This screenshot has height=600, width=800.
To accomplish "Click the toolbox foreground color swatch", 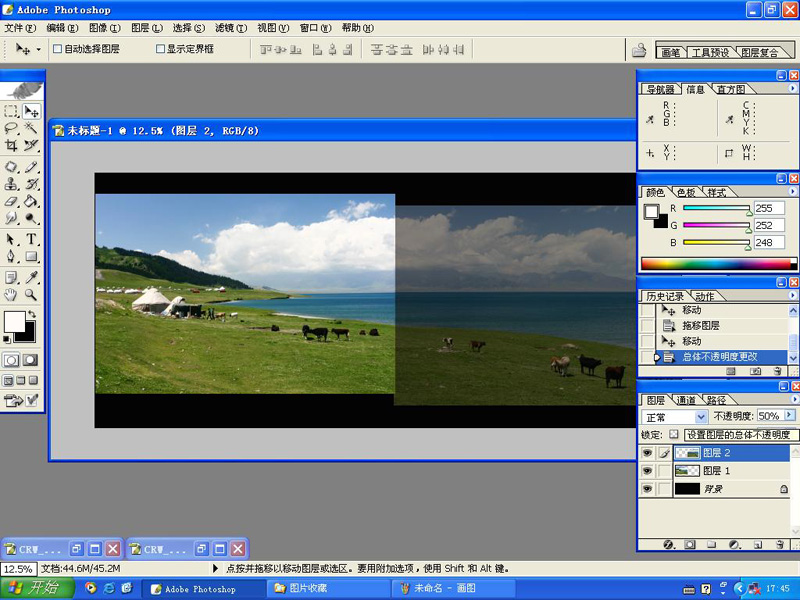I will pos(14,322).
